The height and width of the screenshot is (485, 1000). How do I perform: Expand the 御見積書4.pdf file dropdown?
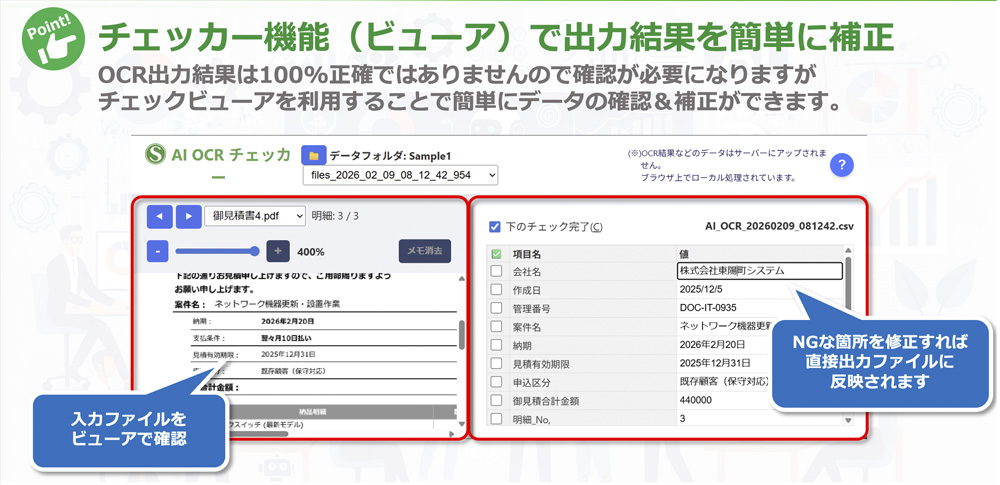pyautogui.click(x=255, y=215)
